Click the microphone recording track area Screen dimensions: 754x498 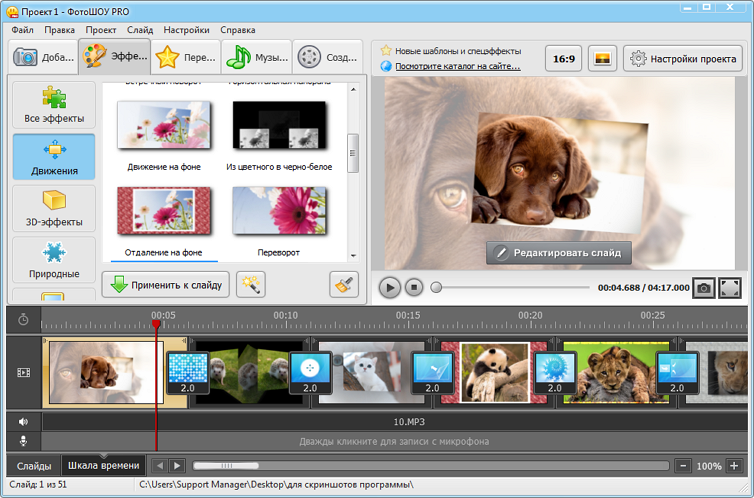tap(394, 441)
